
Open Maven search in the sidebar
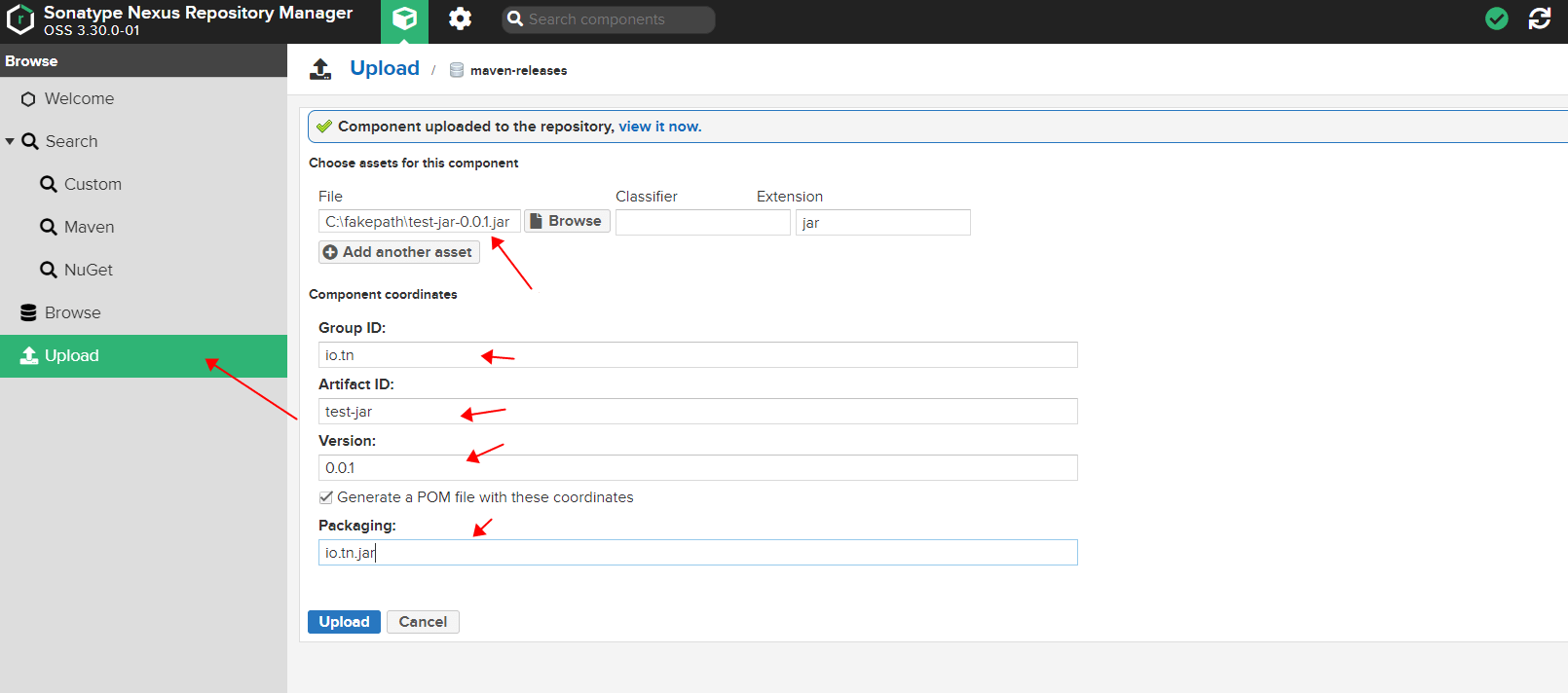tap(143, 228)
